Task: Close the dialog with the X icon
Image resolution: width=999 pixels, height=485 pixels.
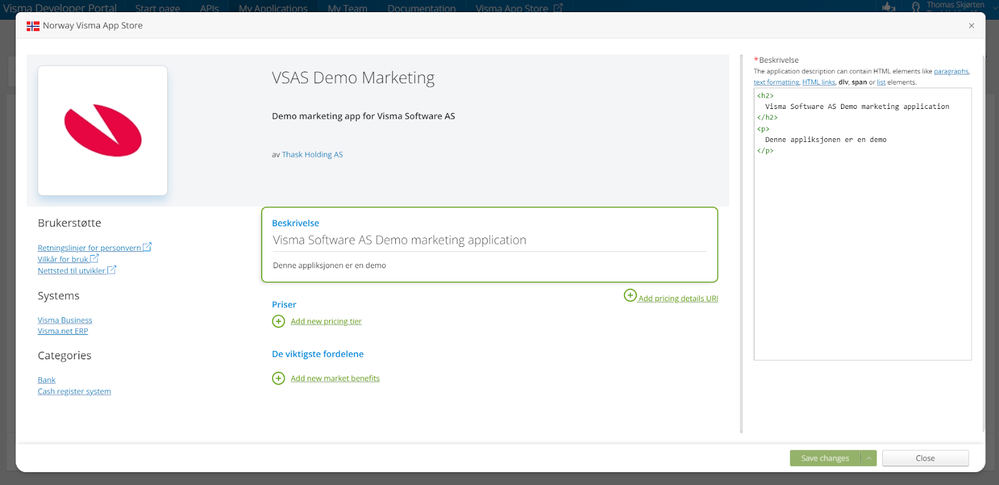Action: point(971,25)
